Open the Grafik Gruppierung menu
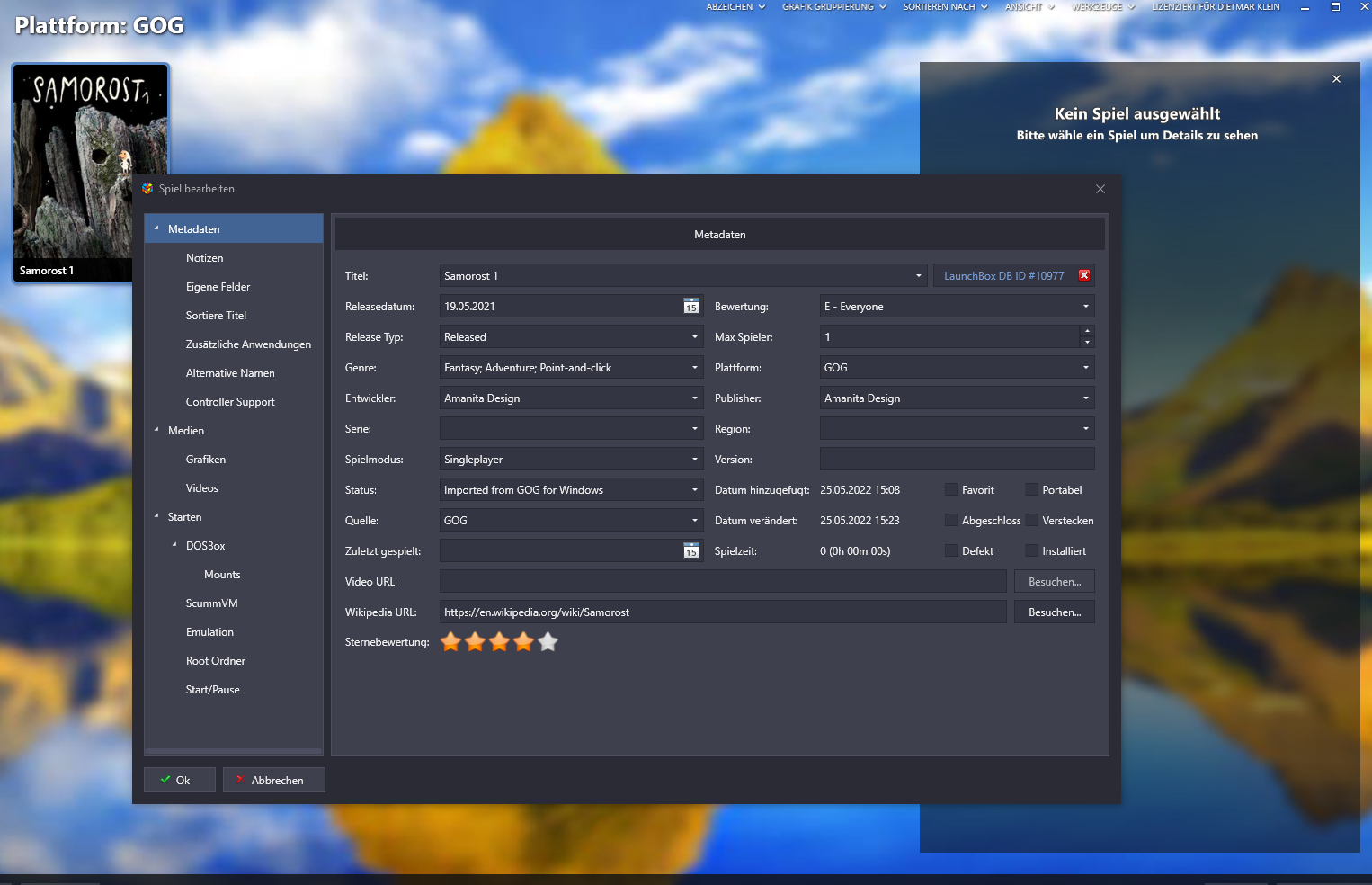The height and width of the screenshot is (885, 1372). click(x=833, y=7)
